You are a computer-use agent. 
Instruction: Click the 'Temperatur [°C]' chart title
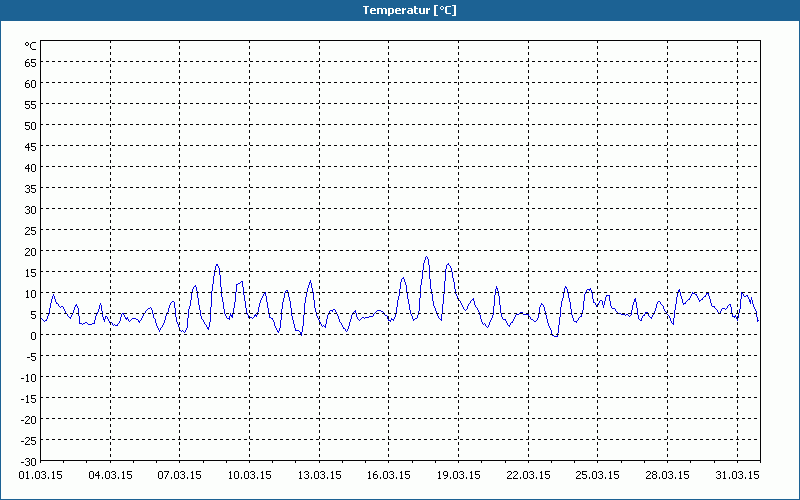coord(409,10)
